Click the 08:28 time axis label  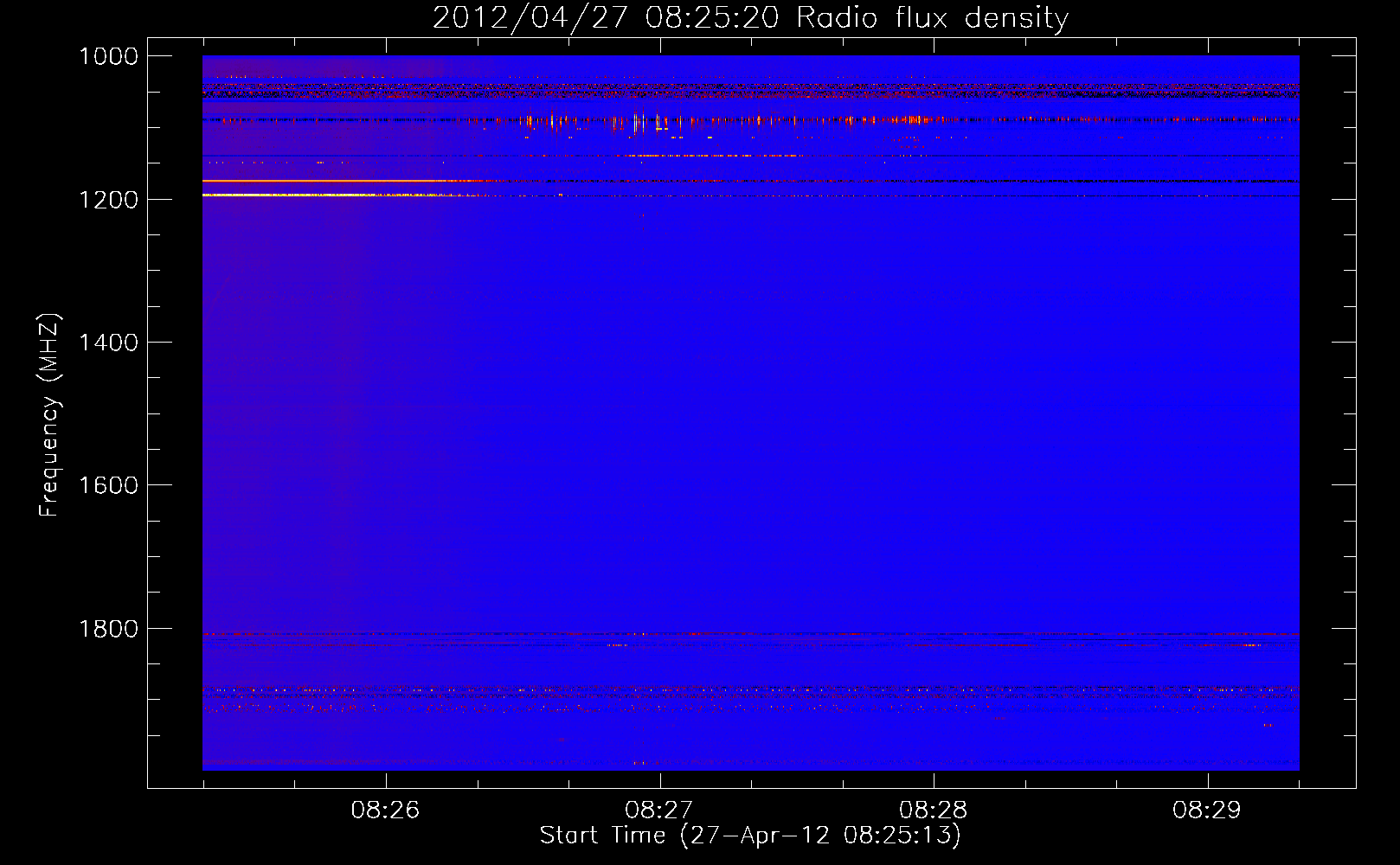(933, 810)
